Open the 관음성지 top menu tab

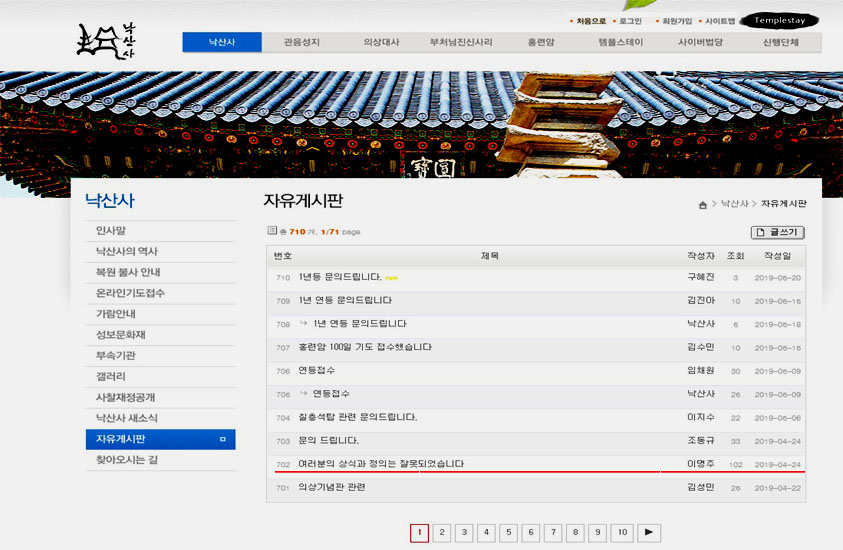301,43
